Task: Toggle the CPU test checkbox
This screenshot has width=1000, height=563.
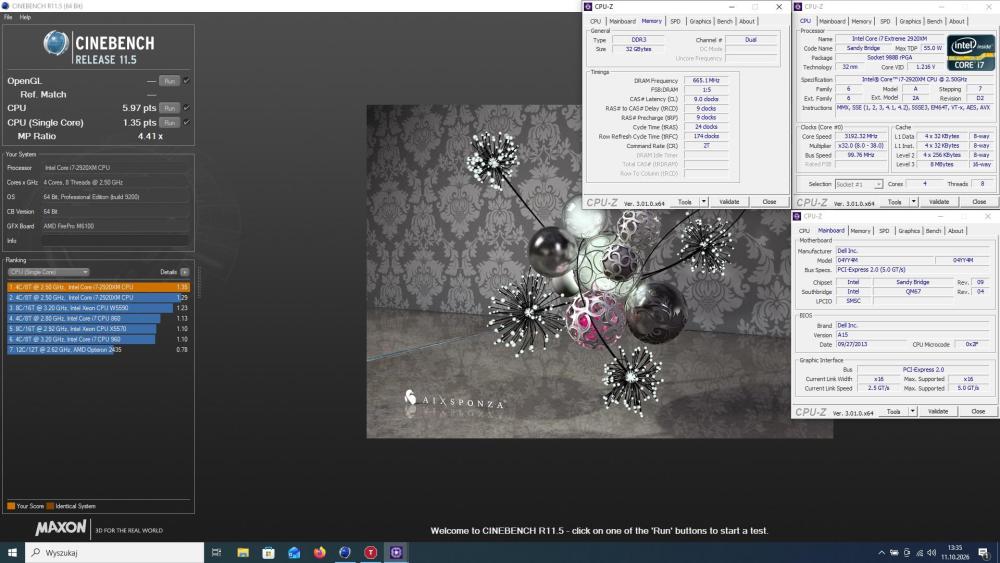Action: (x=186, y=108)
